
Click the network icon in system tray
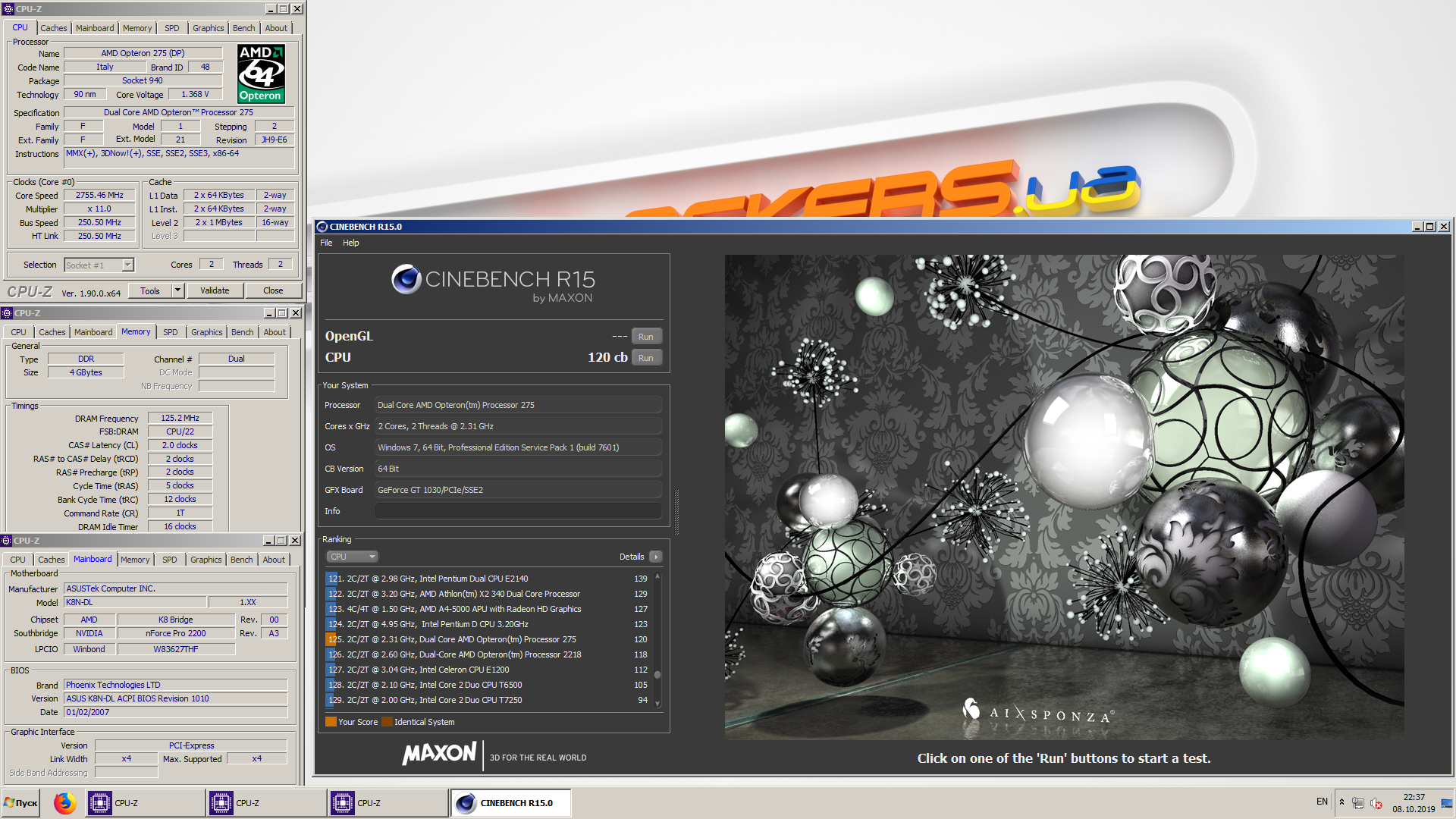(1358, 803)
